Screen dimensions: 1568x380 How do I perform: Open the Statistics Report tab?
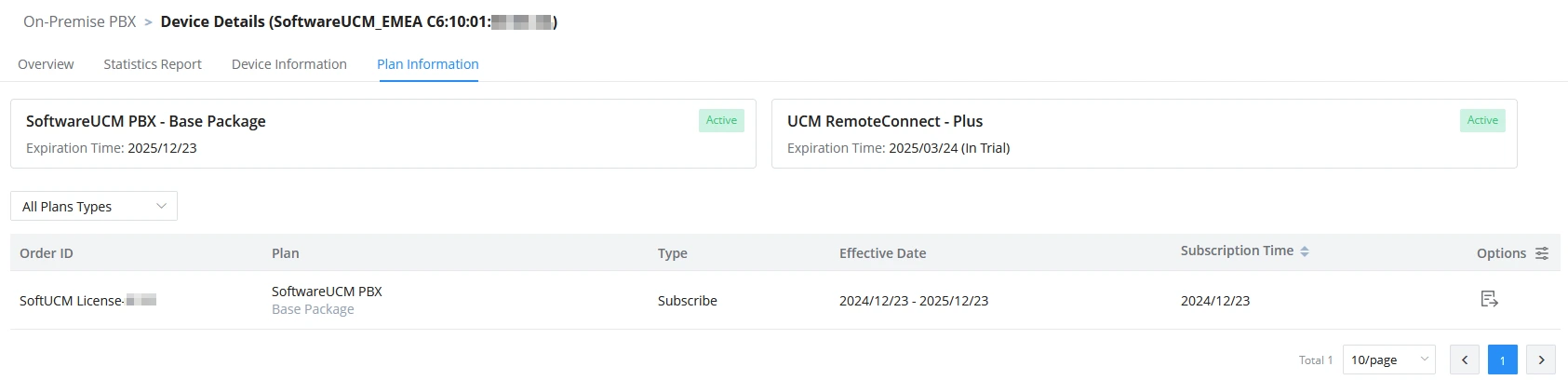tap(153, 64)
